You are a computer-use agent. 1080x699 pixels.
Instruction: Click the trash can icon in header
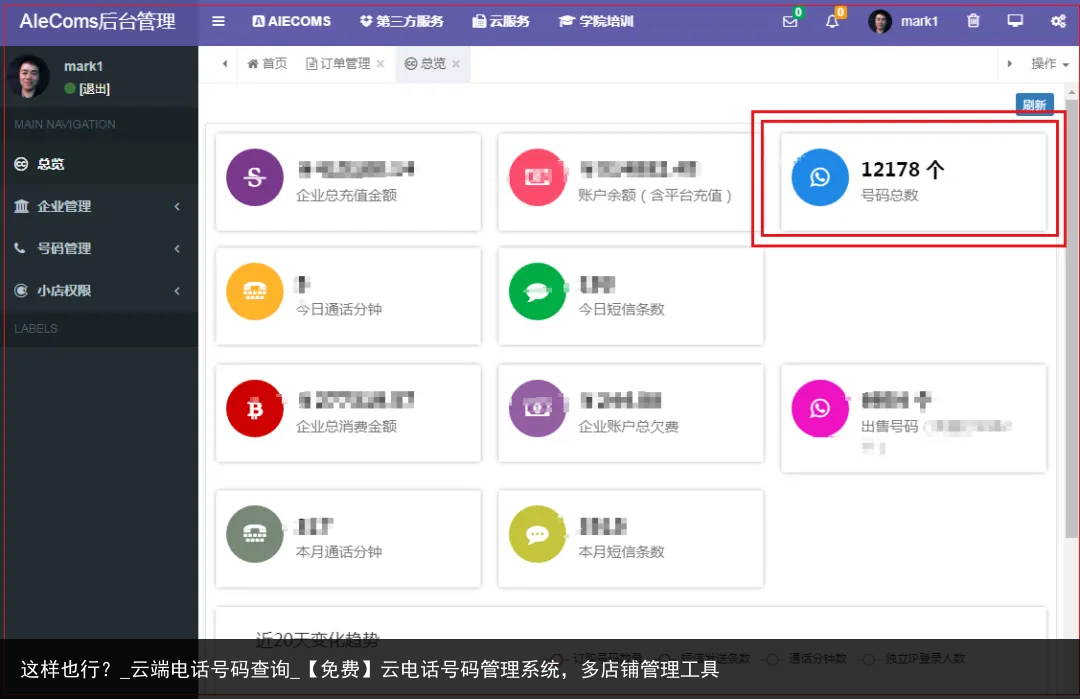[x=973, y=21]
